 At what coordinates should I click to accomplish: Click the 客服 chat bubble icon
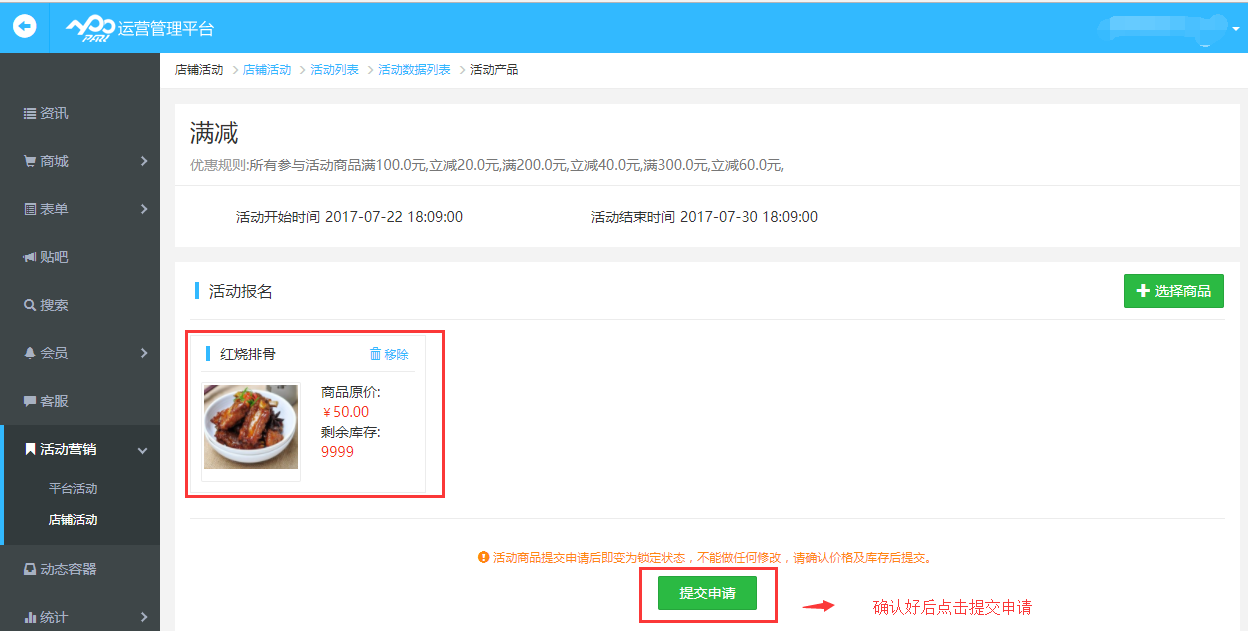pyautogui.click(x=30, y=401)
